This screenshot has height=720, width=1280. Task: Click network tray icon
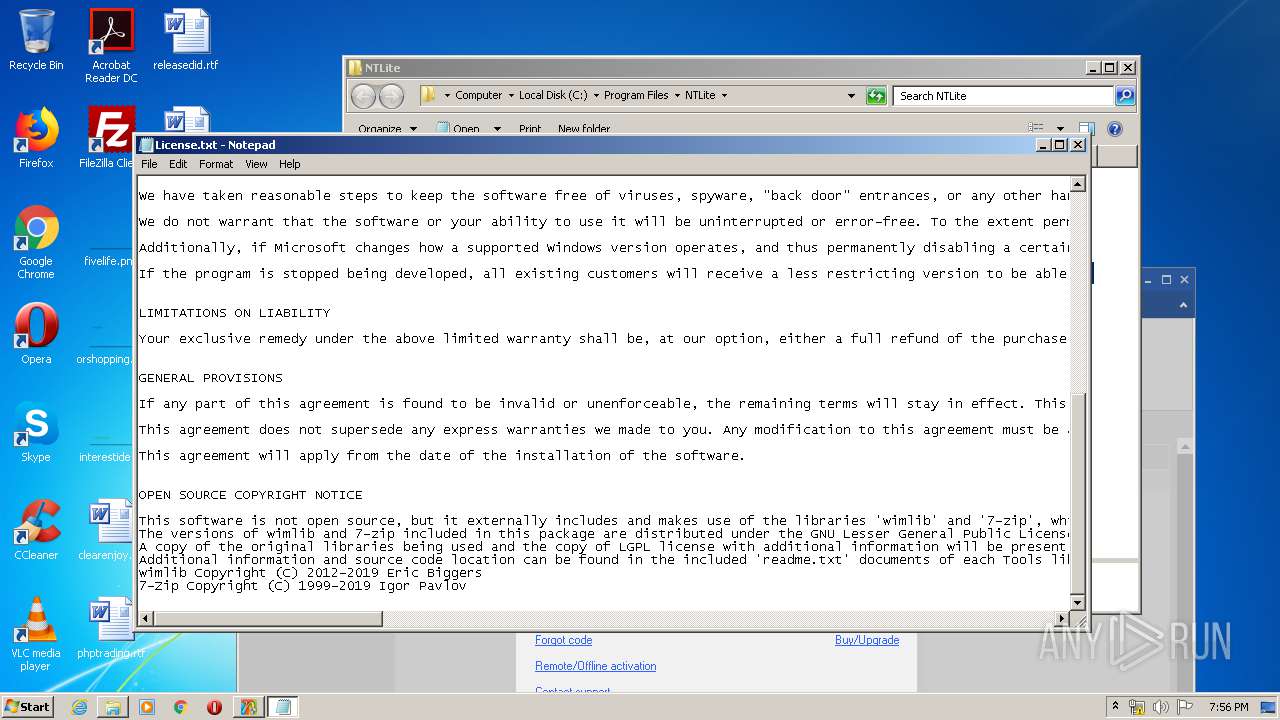tap(1136, 707)
